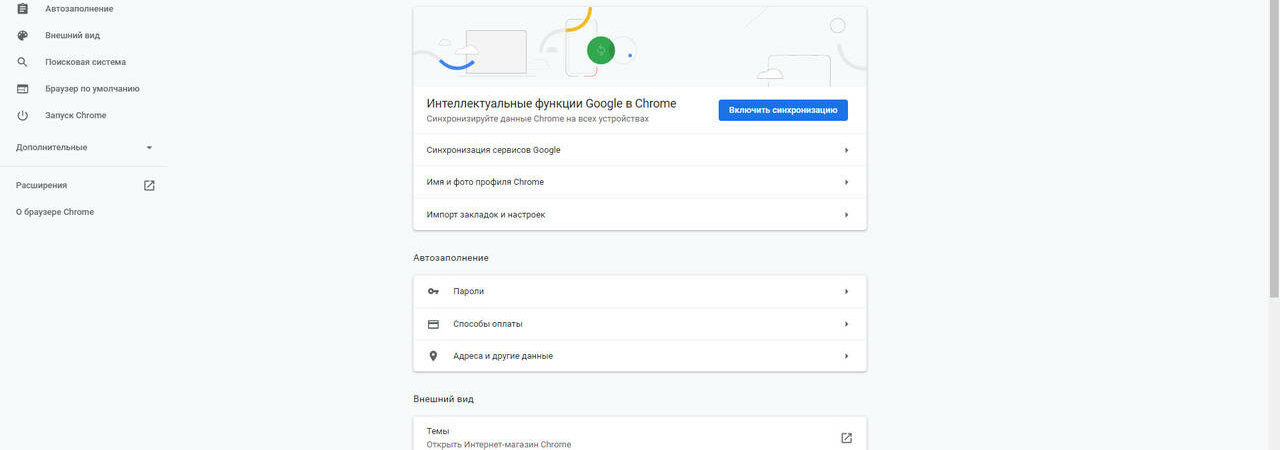Viewport: 1280px width, 450px height.
Task: Click the Поисковая система magnifier icon
Action: pos(22,62)
